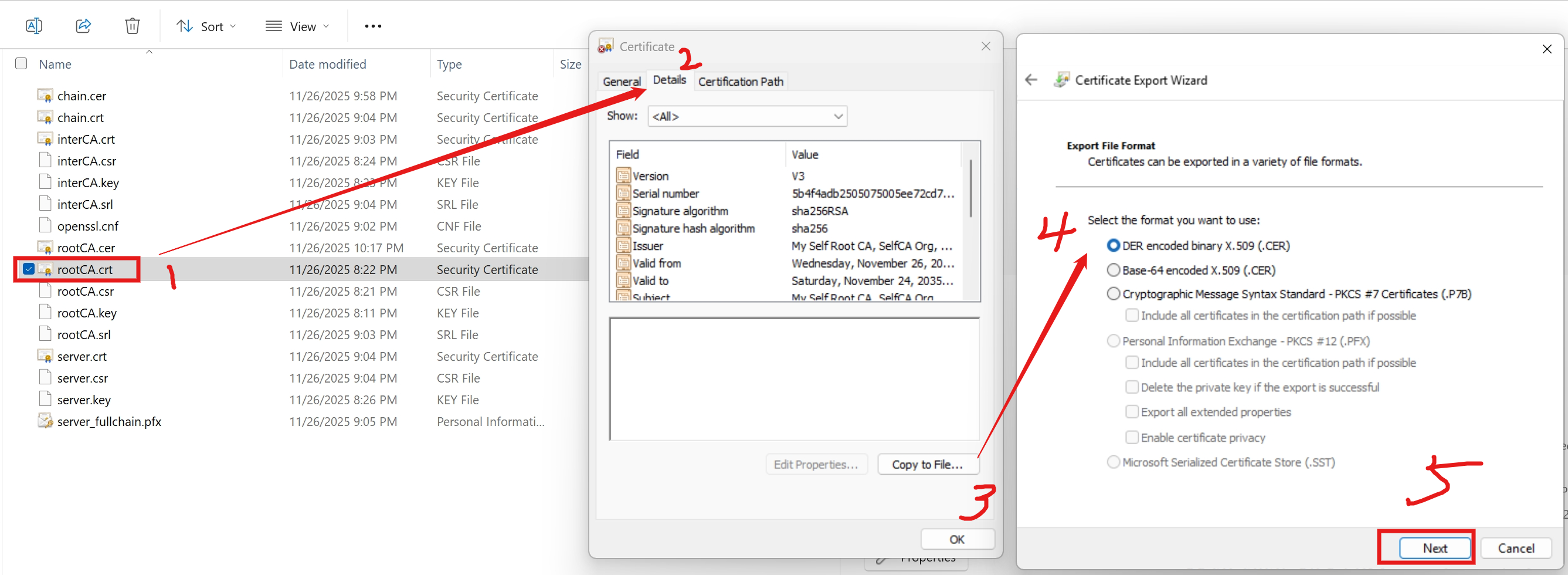Sort files by Date modified column
This screenshot has height=575, width=1568.
327,64
